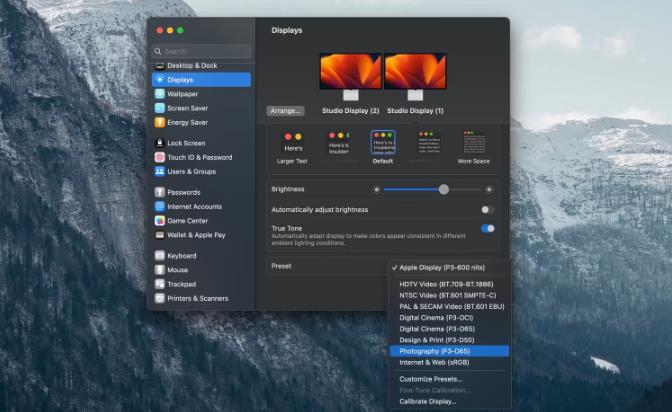Click the Studio Display (2) label
This screenshot has height=412, width=672.
pos(351,111)
